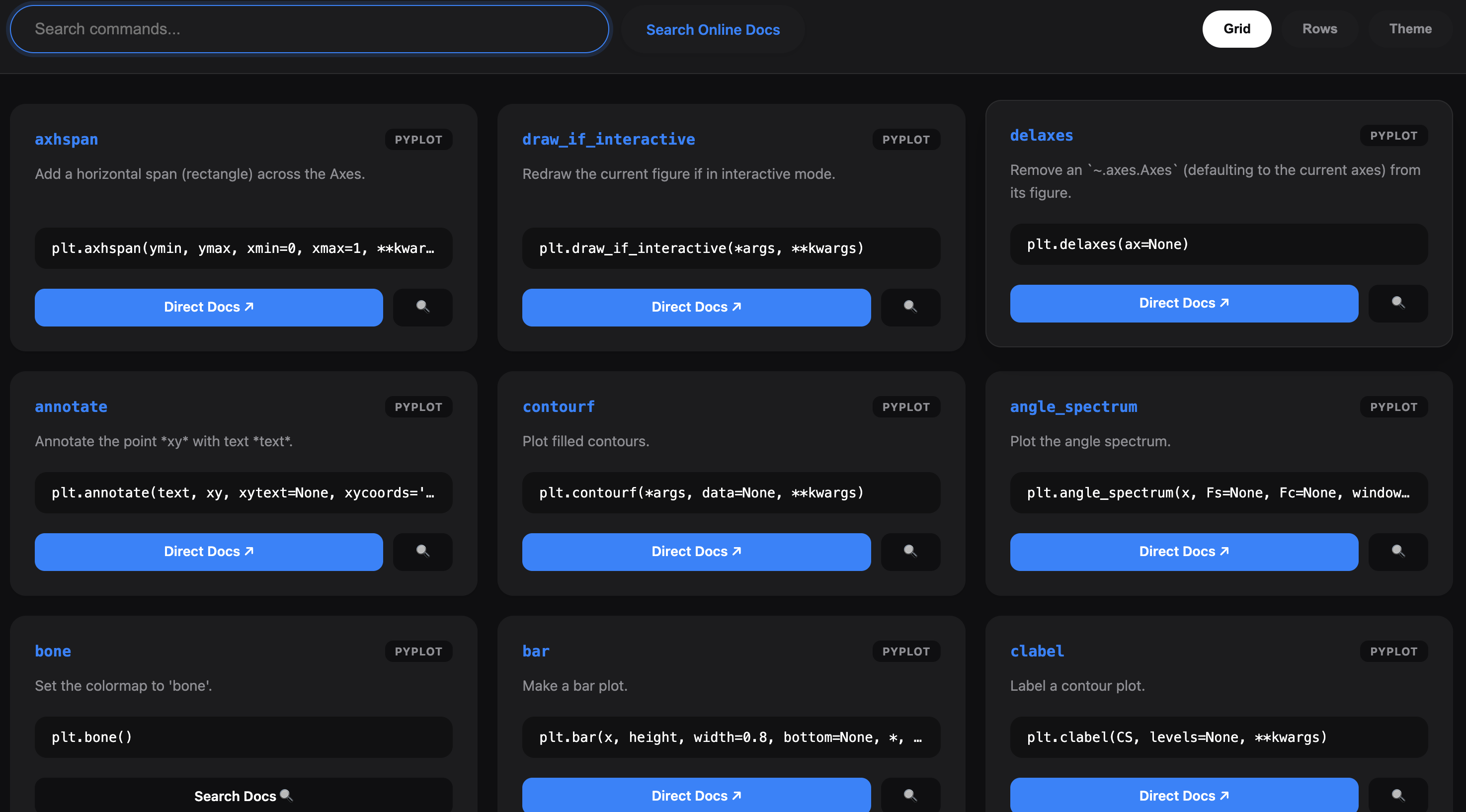Click the search icon on angle_spectrum card
Image resolution: width=1466 pixels, height=812 pixels.
1398,552
